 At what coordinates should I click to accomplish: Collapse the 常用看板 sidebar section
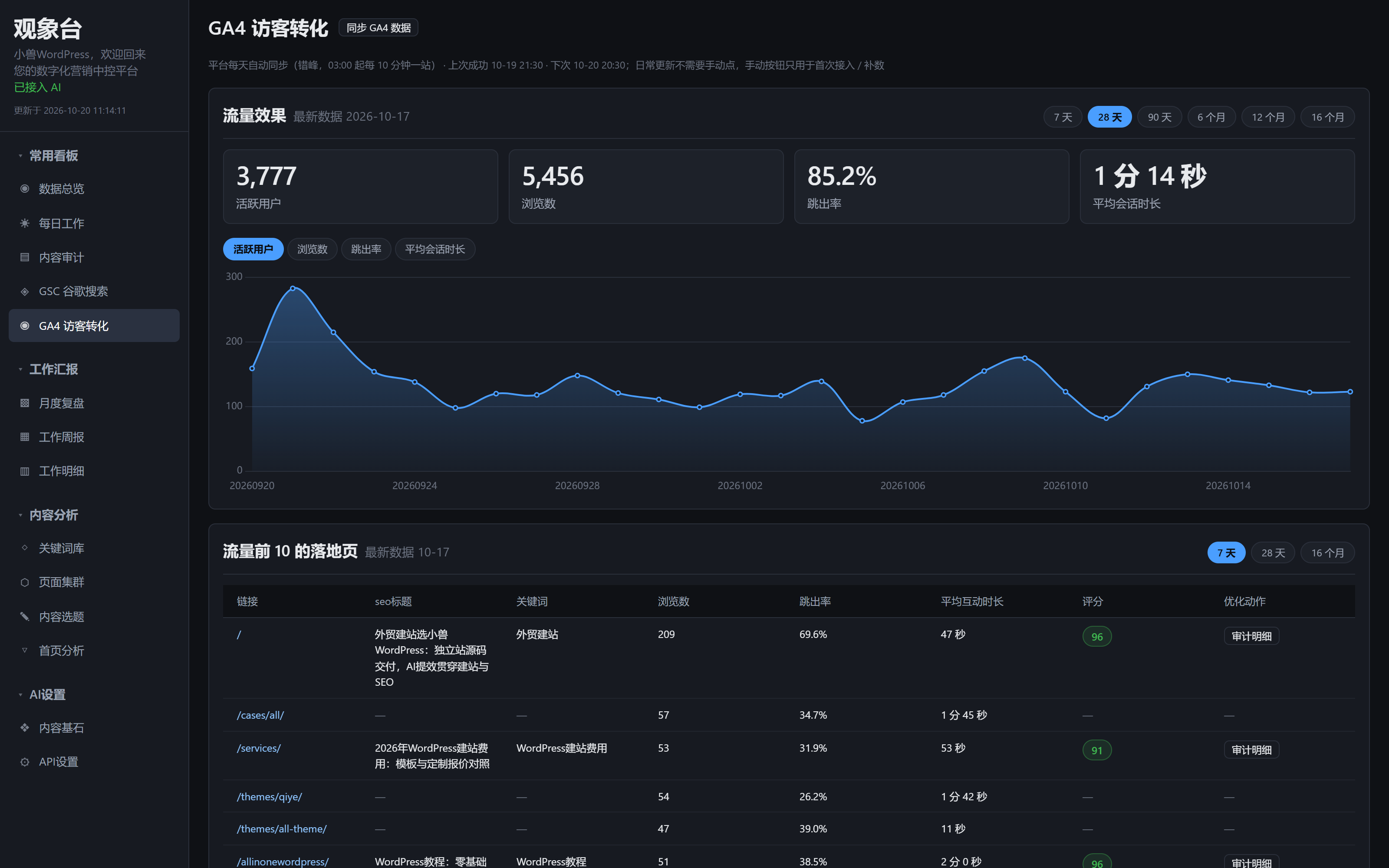point(21,155)
